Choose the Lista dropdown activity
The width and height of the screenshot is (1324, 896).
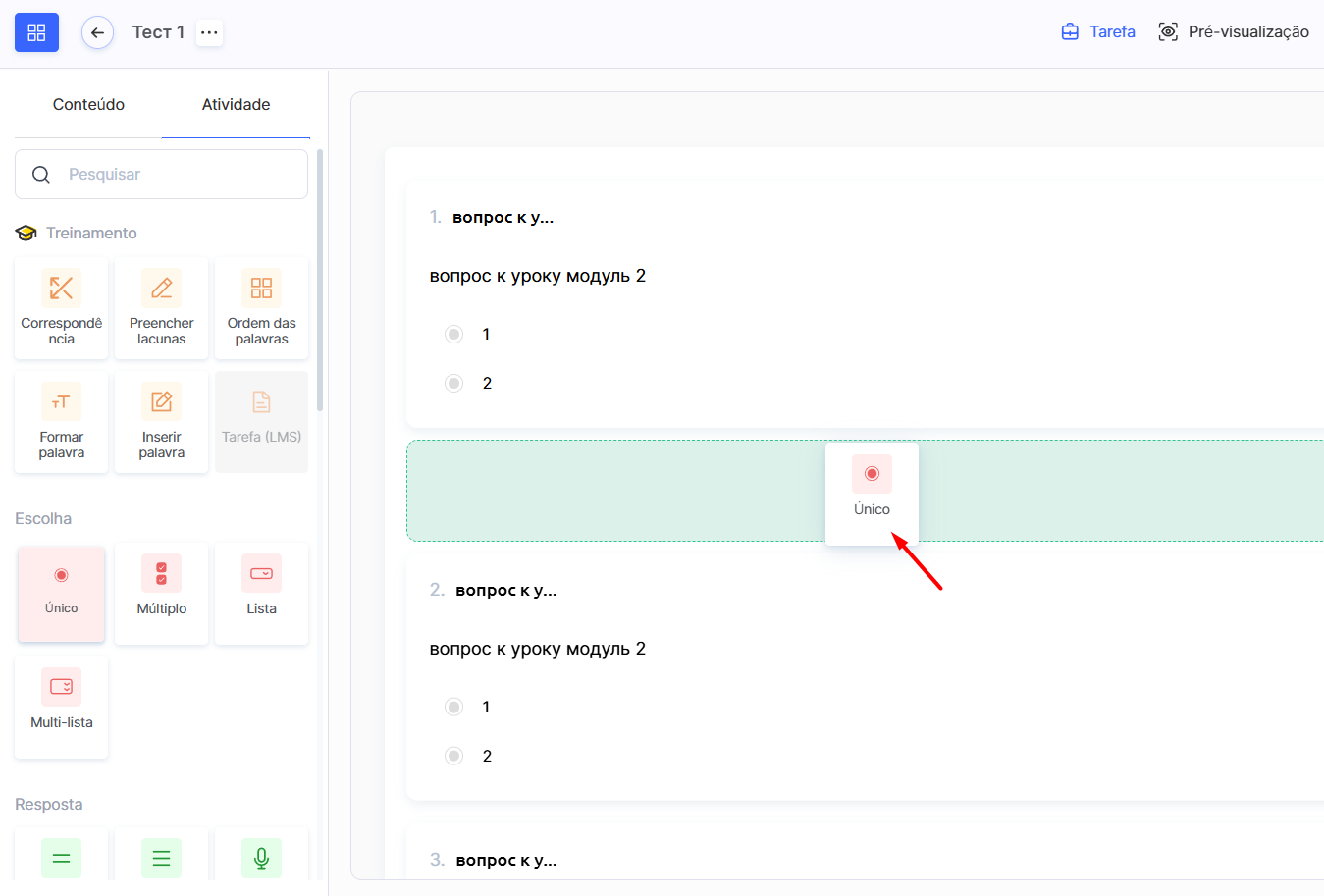(x=261, y=593)
